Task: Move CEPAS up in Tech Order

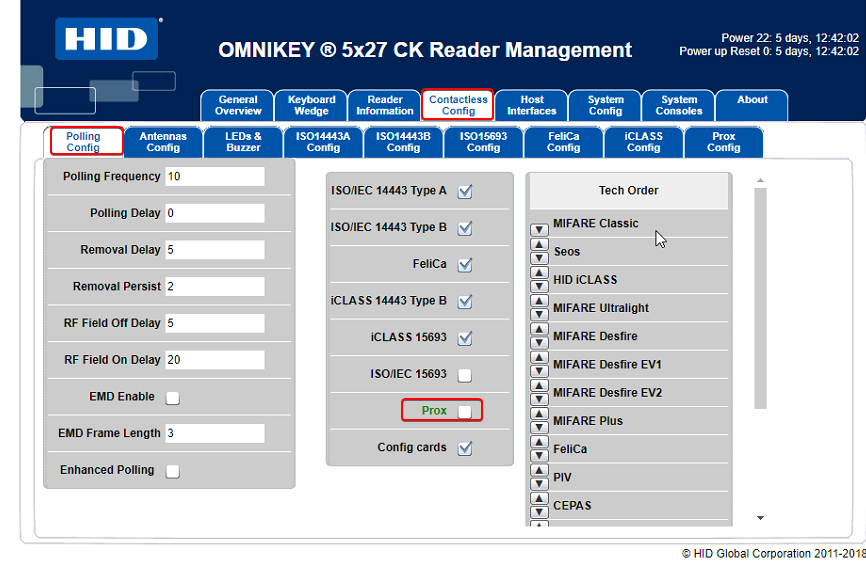Action: 539,498
